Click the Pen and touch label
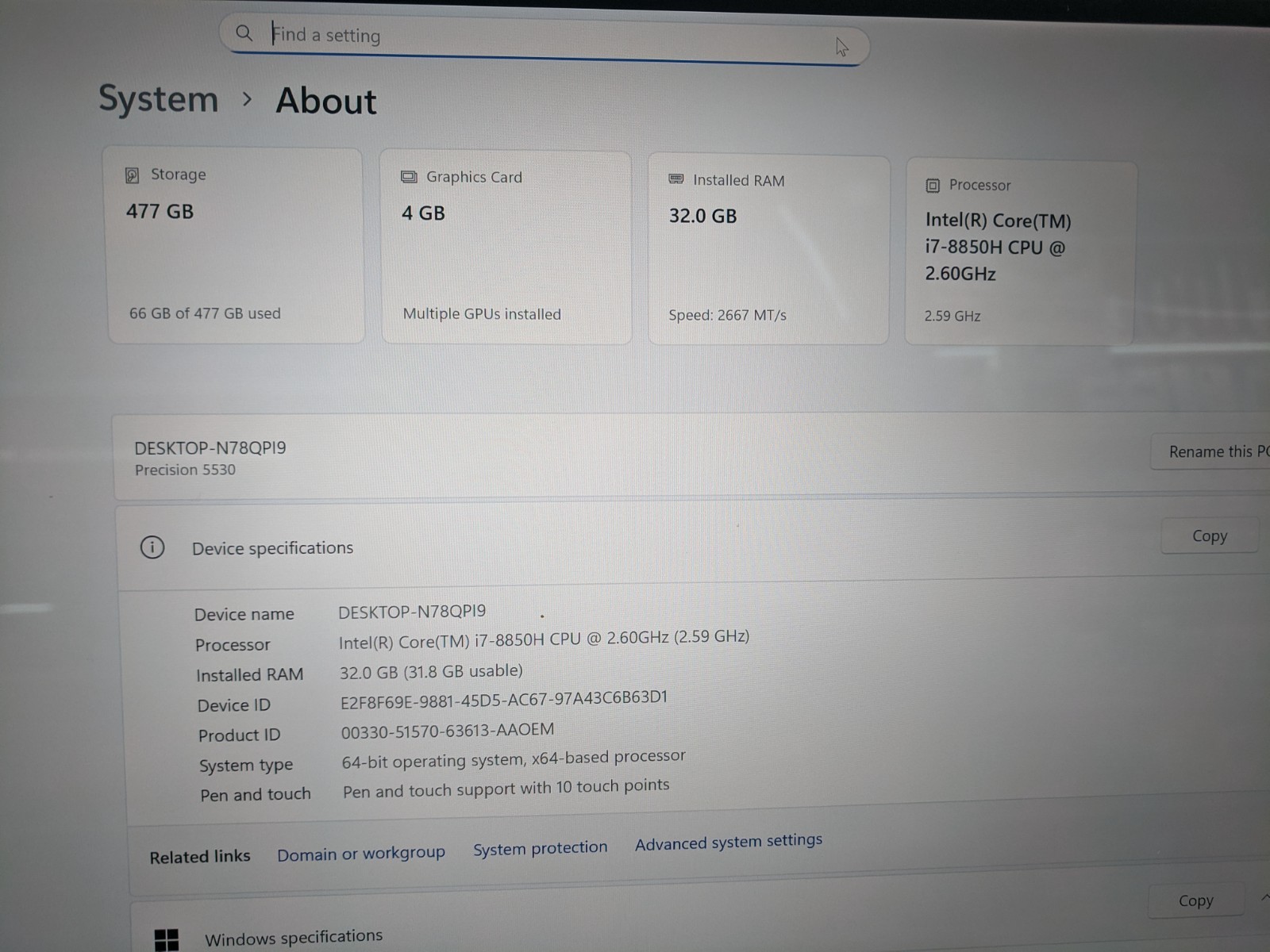Screen dimensions: 1270x952 pos(255,795)
